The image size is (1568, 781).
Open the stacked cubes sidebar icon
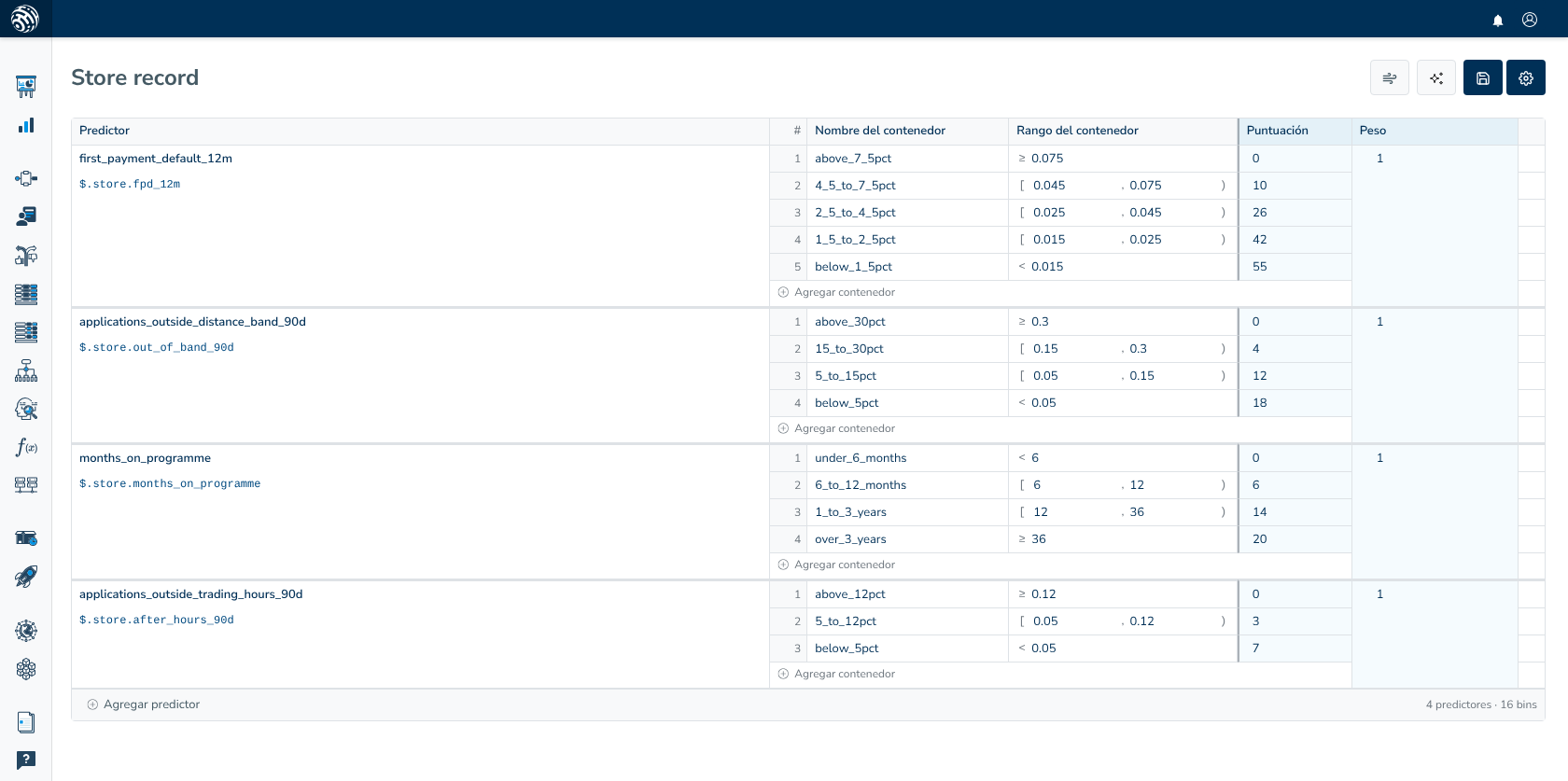tap(26, 669)
